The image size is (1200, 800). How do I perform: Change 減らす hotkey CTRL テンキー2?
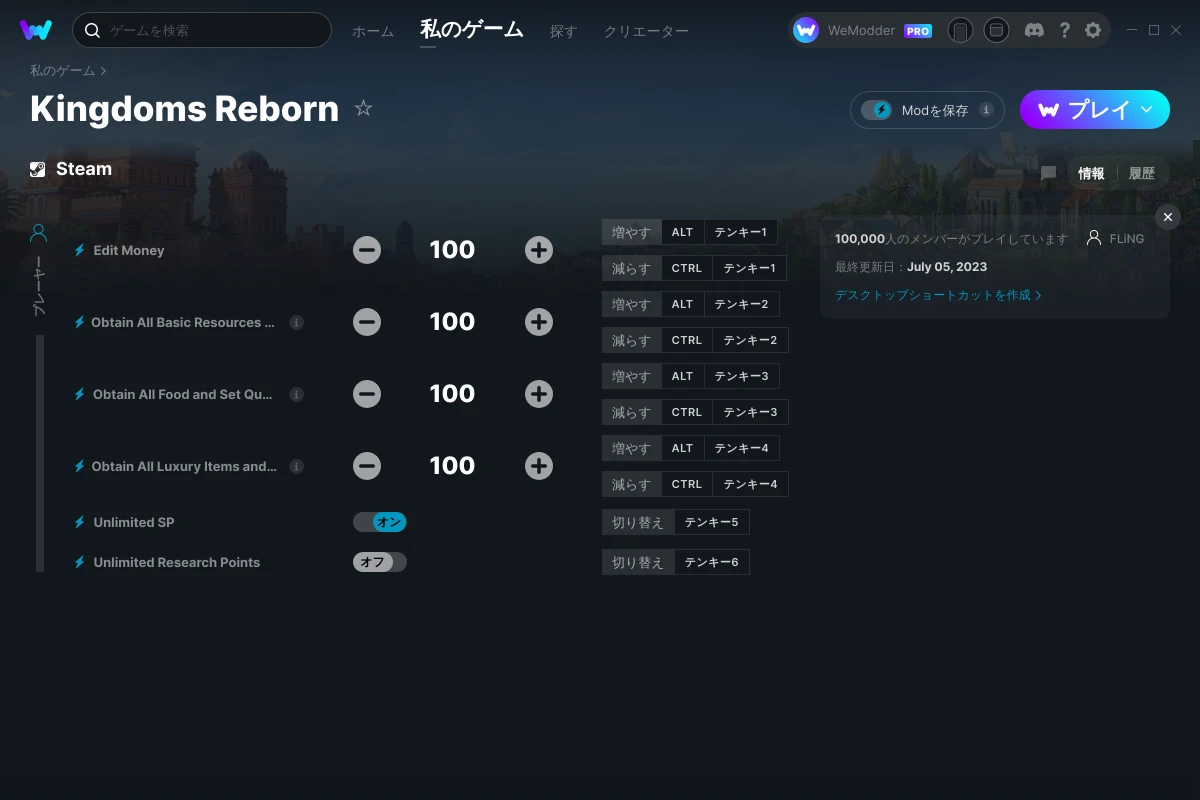[x=695, y=340]
